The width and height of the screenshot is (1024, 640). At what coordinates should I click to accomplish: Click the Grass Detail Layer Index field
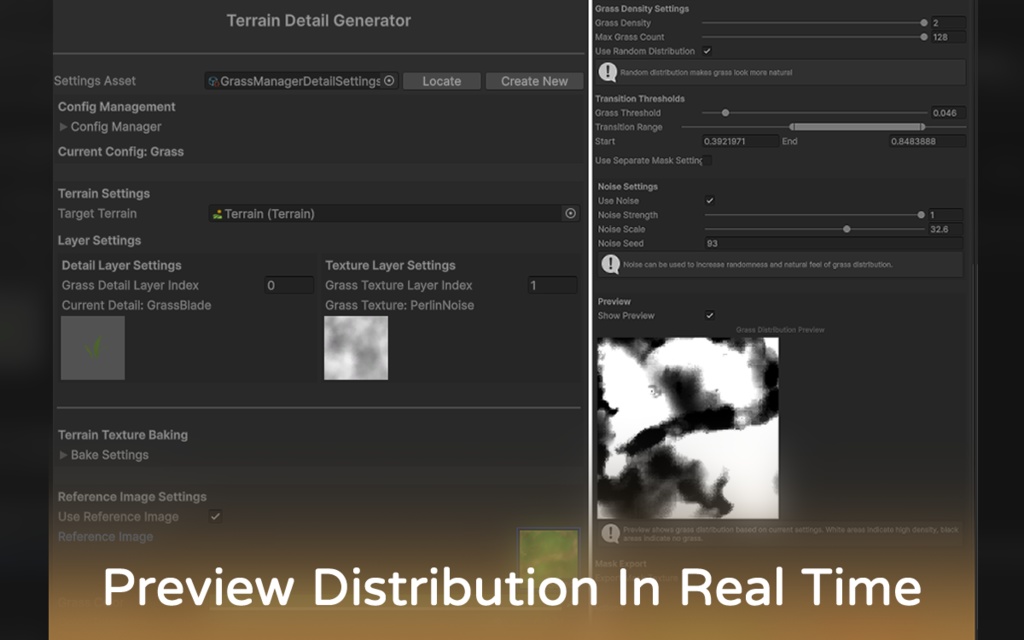tap(289, 285)
